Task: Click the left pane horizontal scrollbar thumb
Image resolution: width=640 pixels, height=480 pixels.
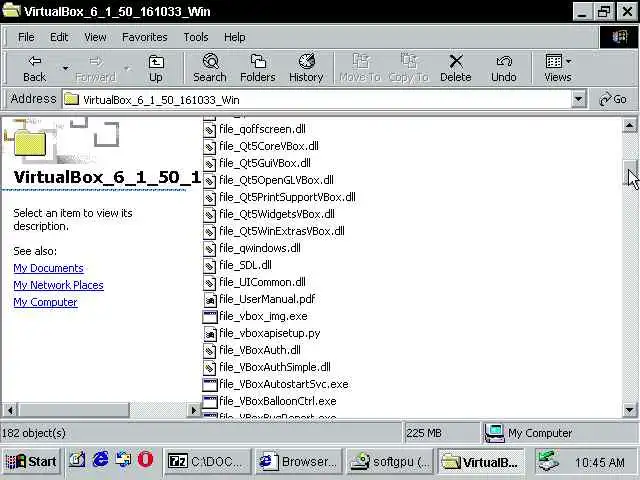Action: 73,410
